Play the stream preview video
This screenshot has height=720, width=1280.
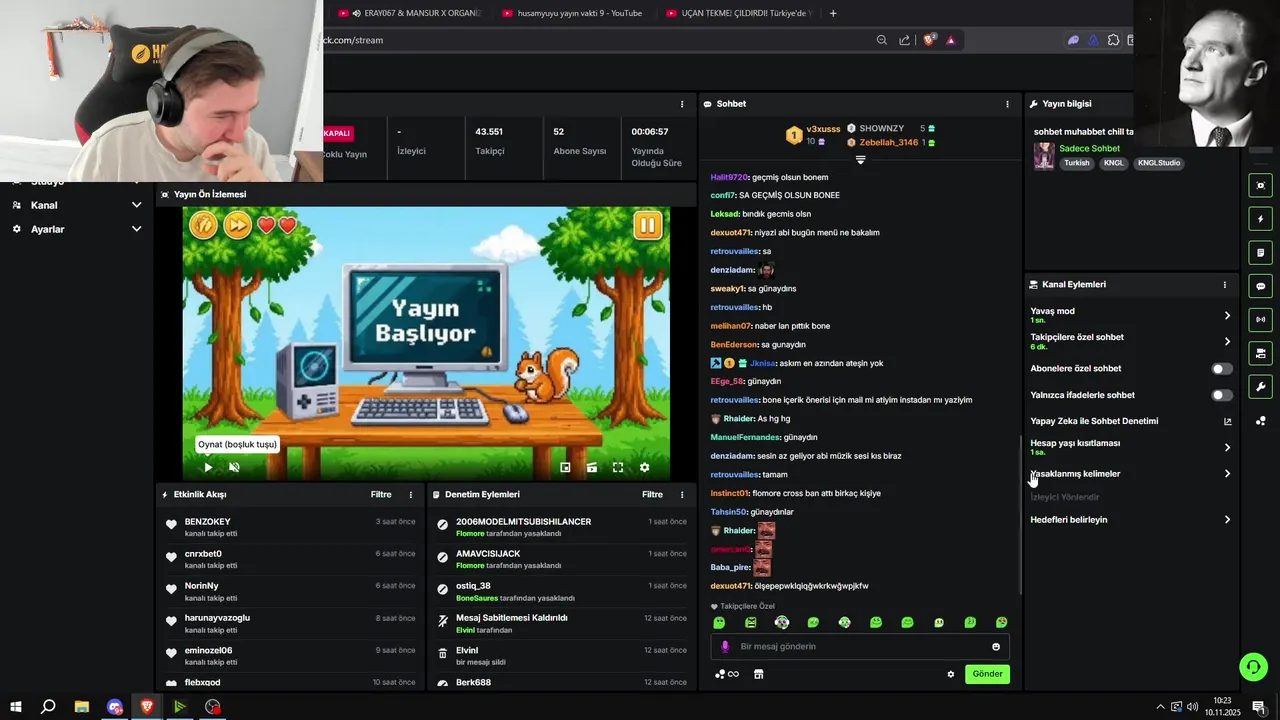click(208, 467)
